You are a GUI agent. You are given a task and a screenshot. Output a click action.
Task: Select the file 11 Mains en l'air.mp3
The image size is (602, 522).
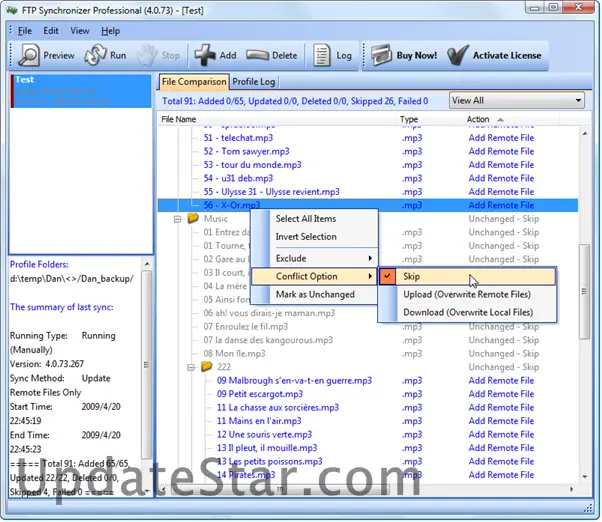259,421
